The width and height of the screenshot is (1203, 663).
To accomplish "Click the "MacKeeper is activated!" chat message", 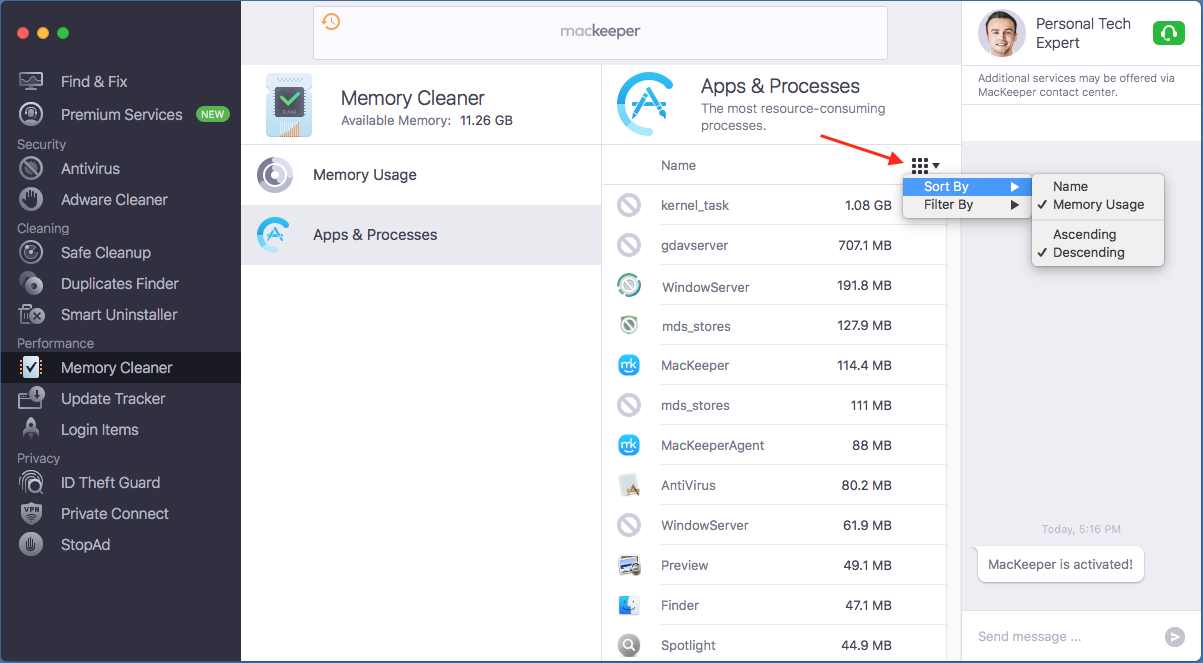I will point(1060,565).
